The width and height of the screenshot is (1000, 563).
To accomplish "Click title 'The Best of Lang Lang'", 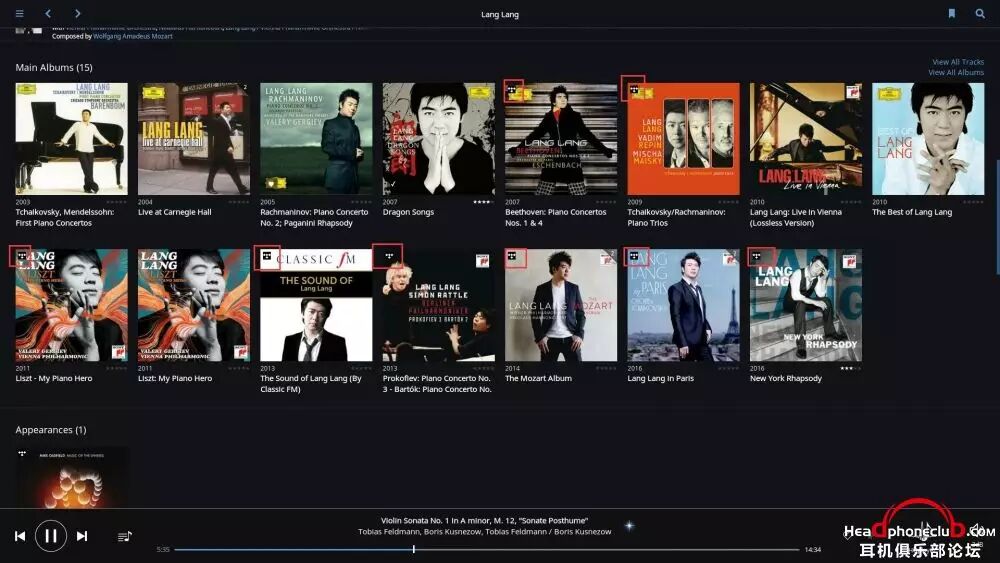I will point(912,212).
